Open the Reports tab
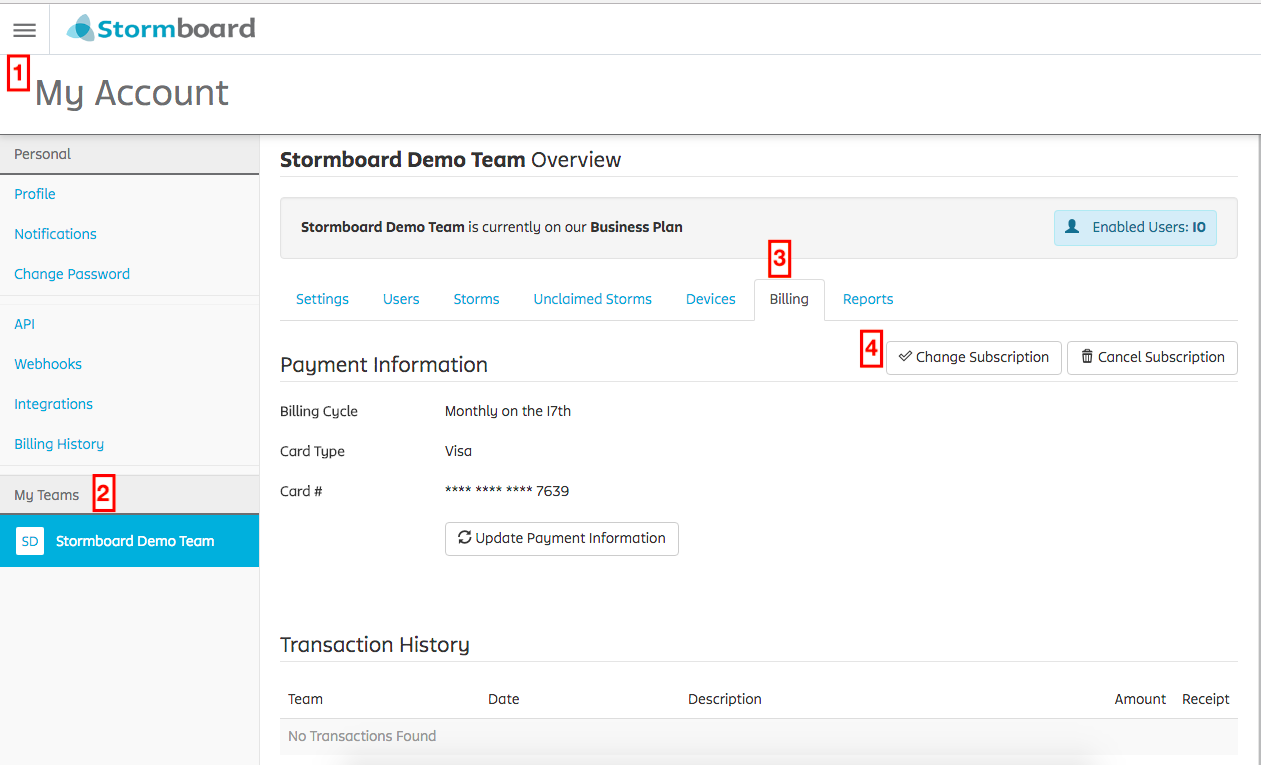 [x=868, y=299]
